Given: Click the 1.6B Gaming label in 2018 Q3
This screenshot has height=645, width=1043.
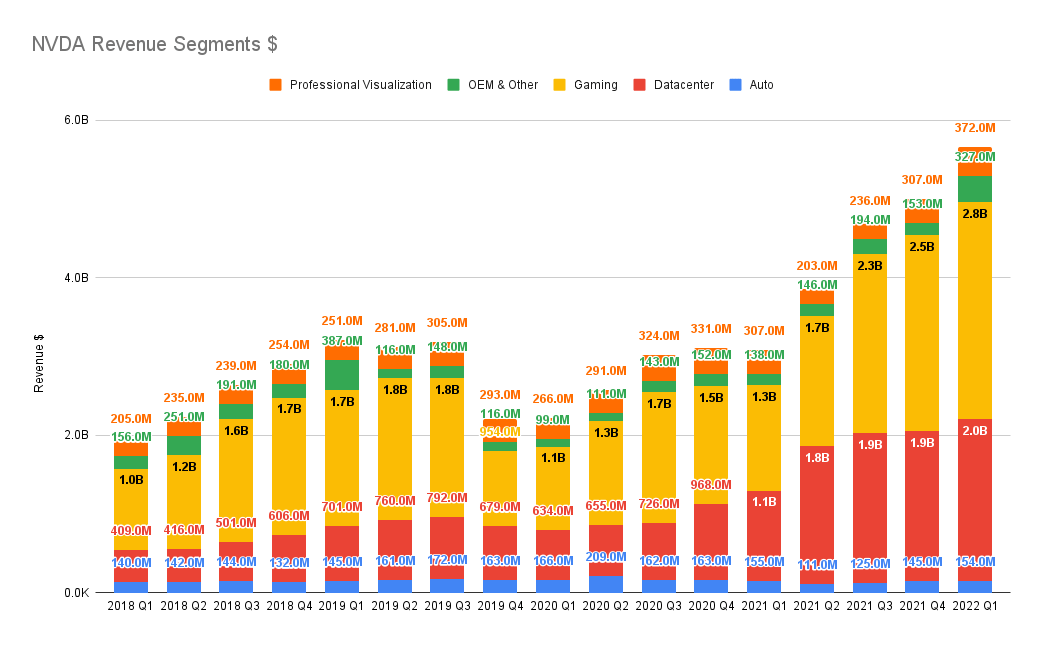Looking at the screenshot, I should click(x=236, y=431).
